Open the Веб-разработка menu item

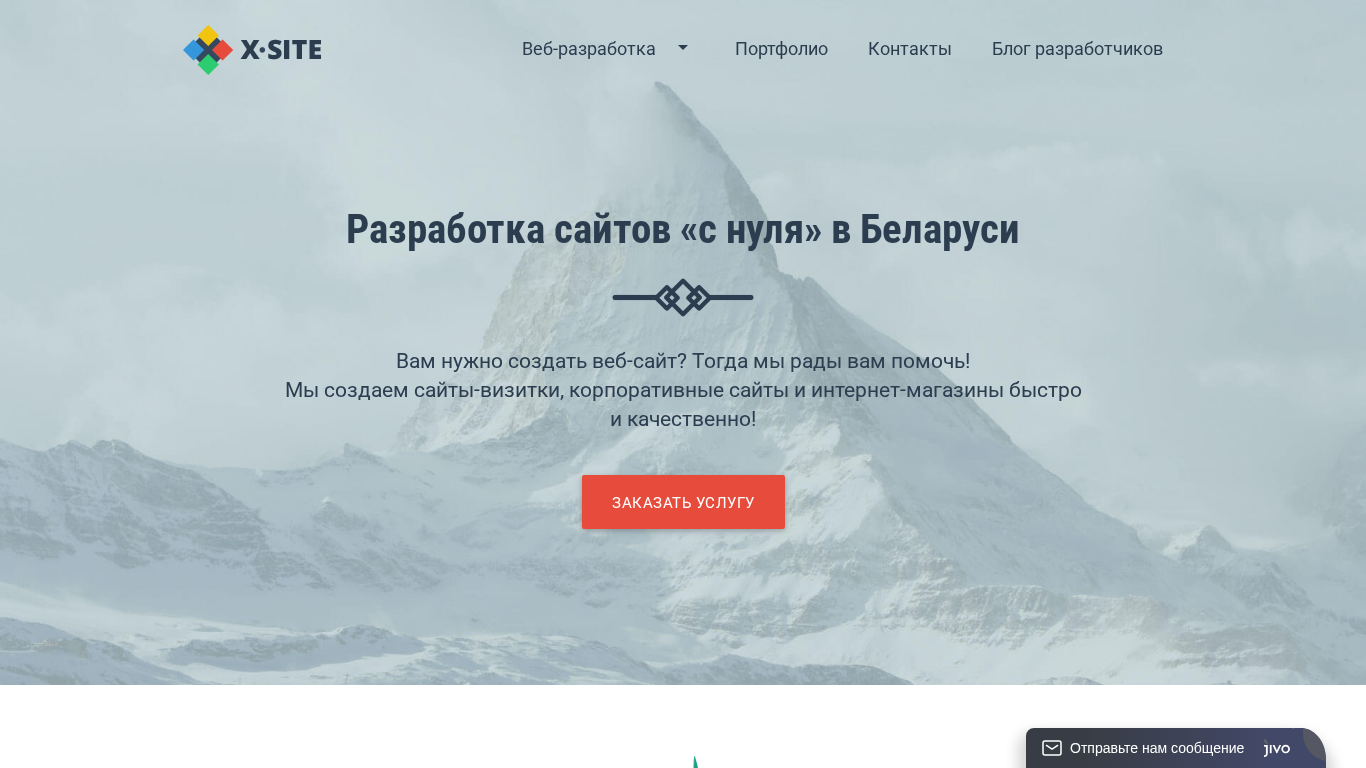coord(589,49)
